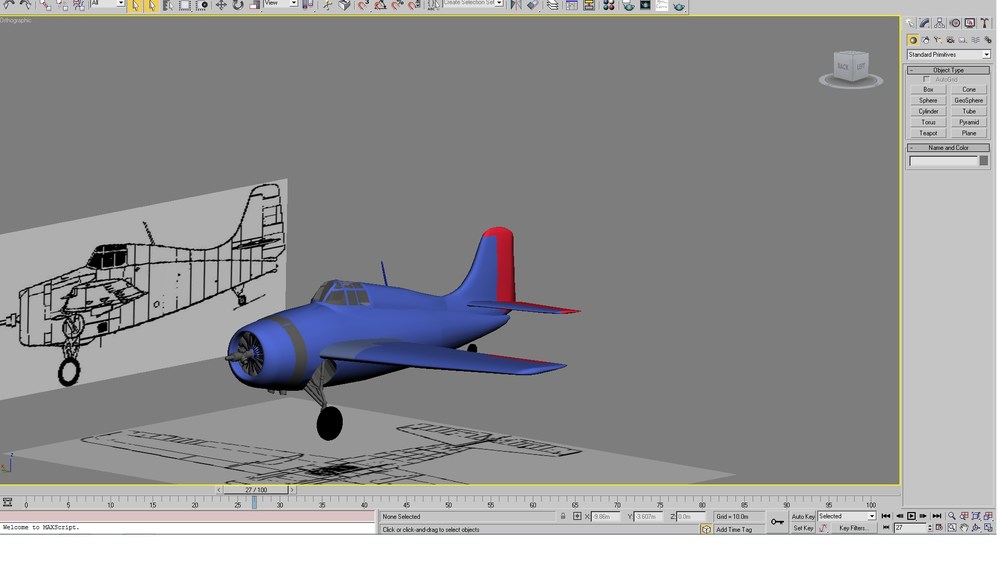Click the Mirror tool icon
This screenshot has width=1000, height=562.
516,5
